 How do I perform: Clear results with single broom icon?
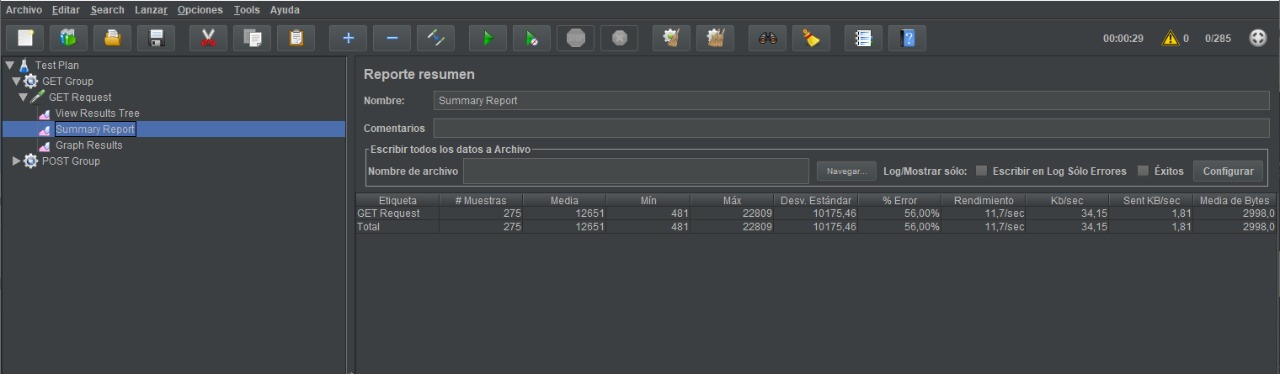pos(671,38)
